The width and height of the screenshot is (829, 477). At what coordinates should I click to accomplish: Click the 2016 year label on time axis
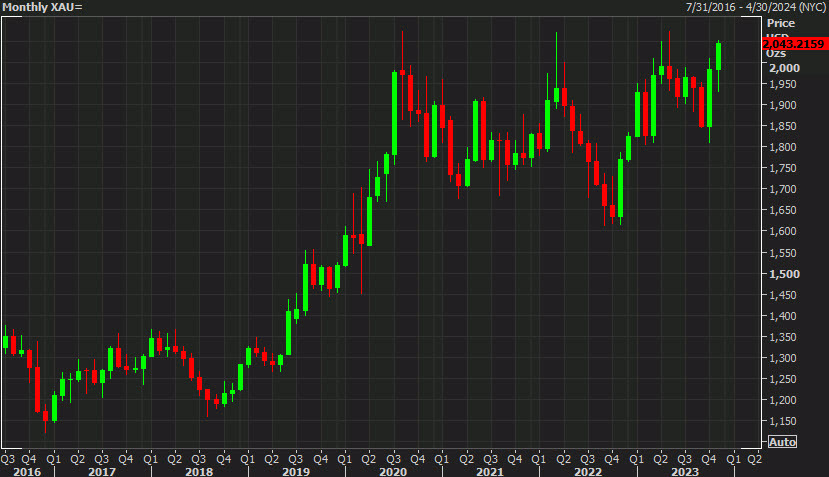[26, 471]
